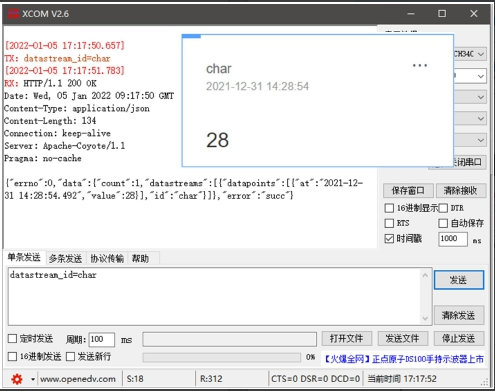Click the char title on the card
The image size is (495, 391).
tap(219, 69)
